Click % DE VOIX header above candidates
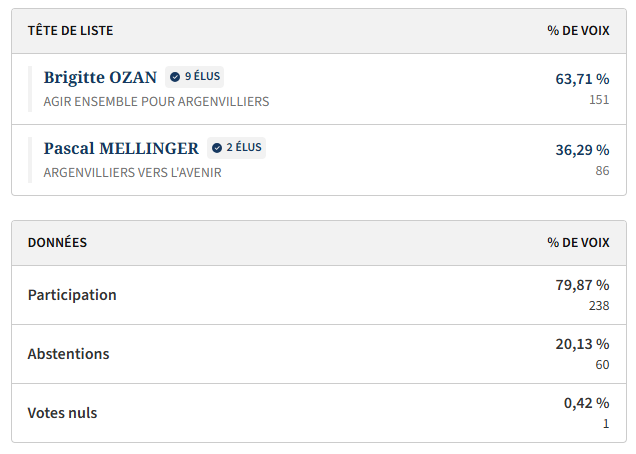The height and width of the screenshot is (454, 636). click(578, 31)
